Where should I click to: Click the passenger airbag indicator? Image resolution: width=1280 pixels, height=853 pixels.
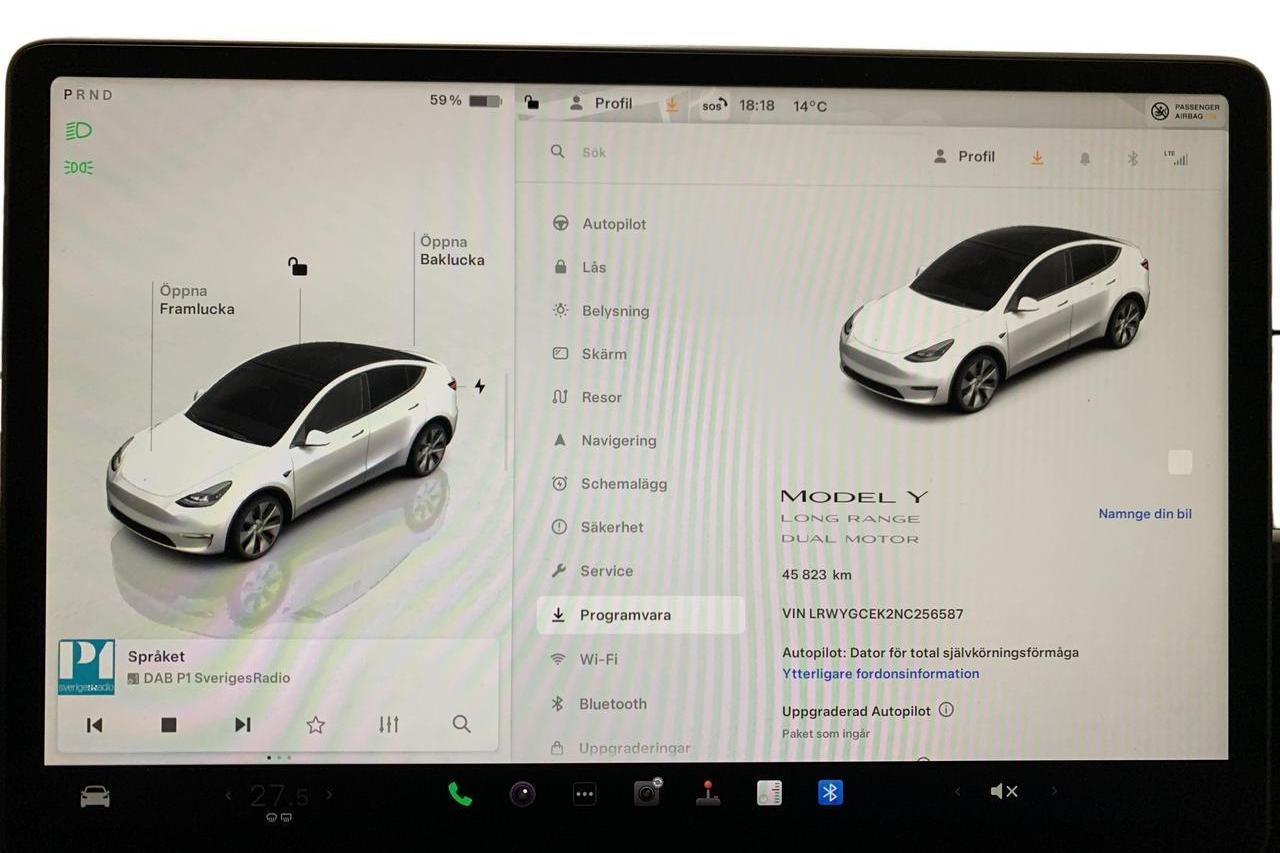(x=1186, y=111)
